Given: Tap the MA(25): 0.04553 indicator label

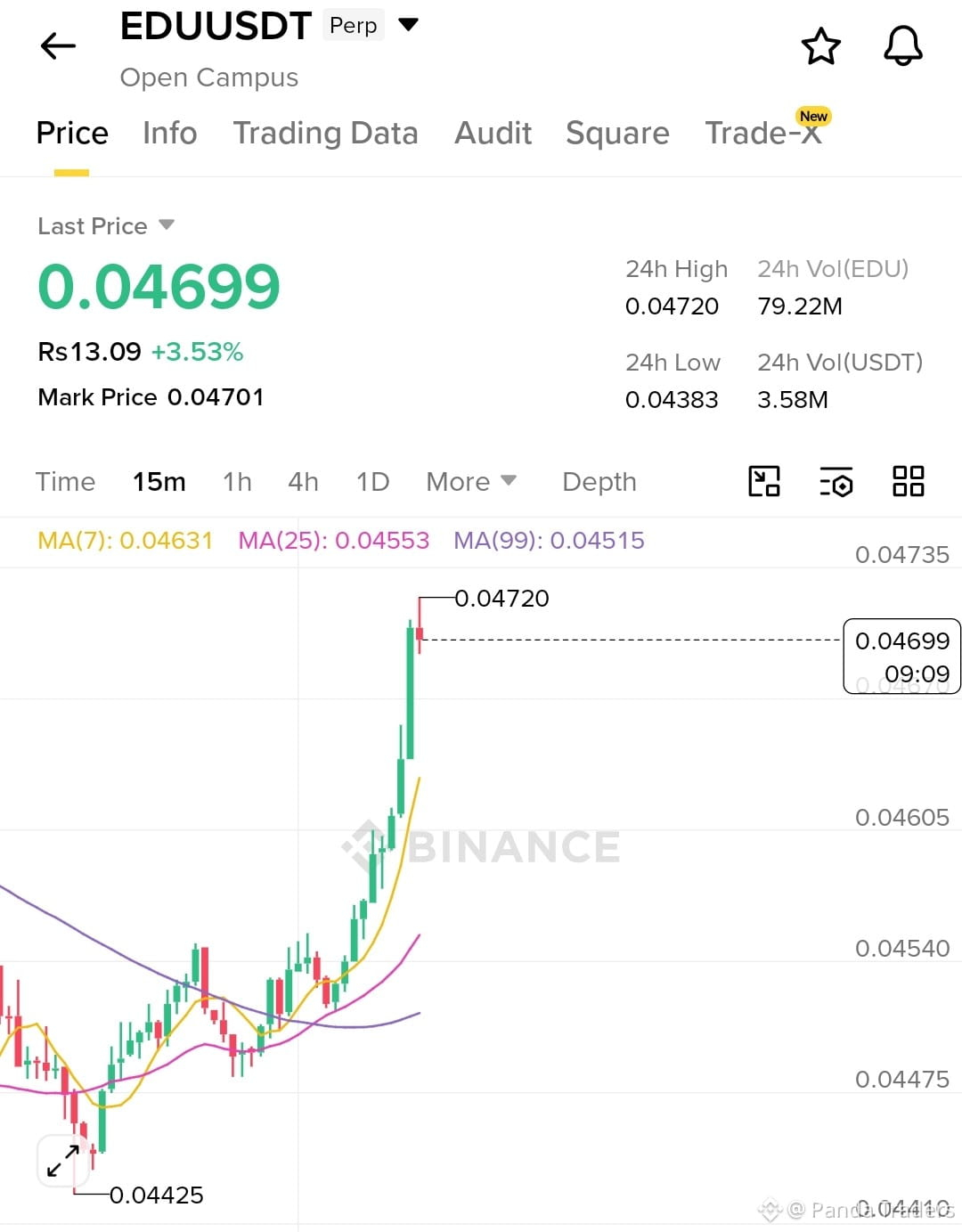Looking at the screenshot, I should click(x=333, y=540).
